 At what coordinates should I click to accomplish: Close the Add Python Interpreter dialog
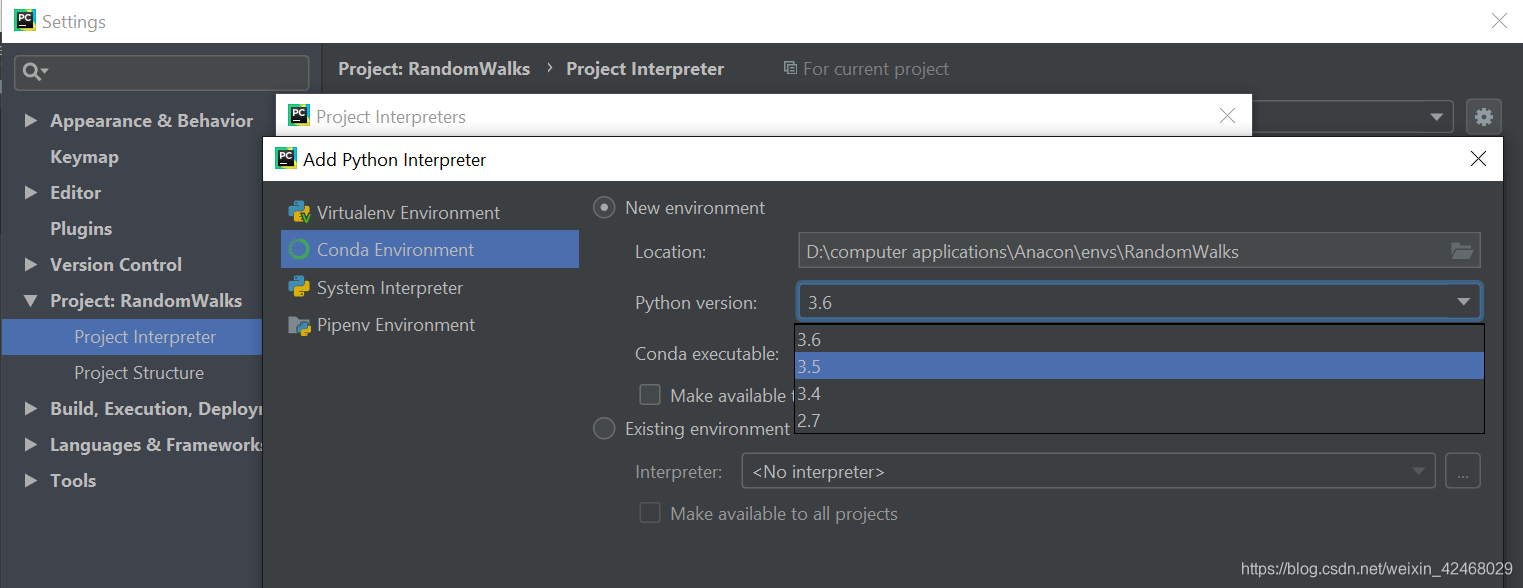coord(1479,159)
